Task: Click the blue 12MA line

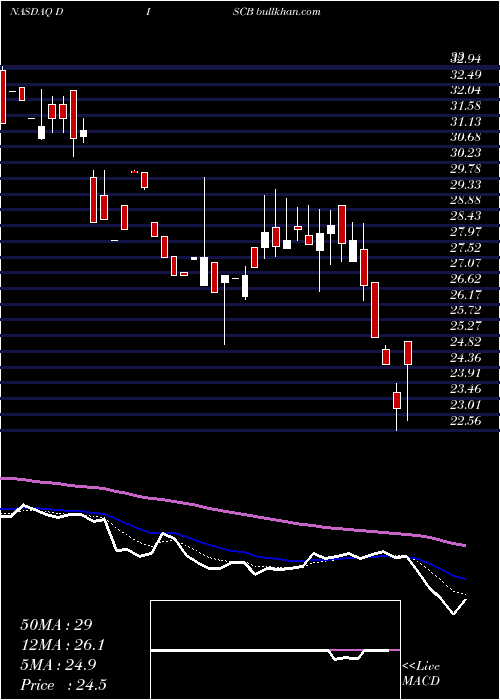Action: 232,550
